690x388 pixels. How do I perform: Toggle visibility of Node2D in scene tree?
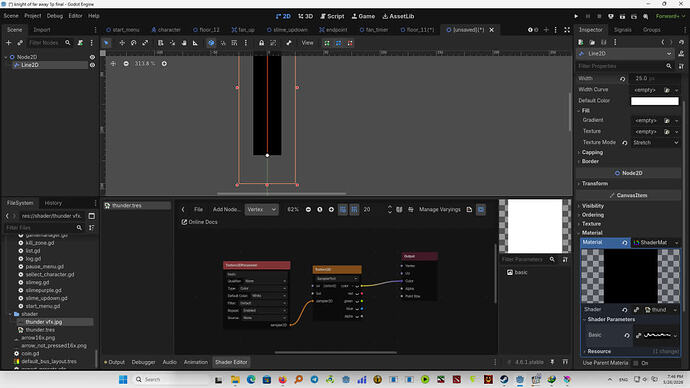tap(92, 57)
